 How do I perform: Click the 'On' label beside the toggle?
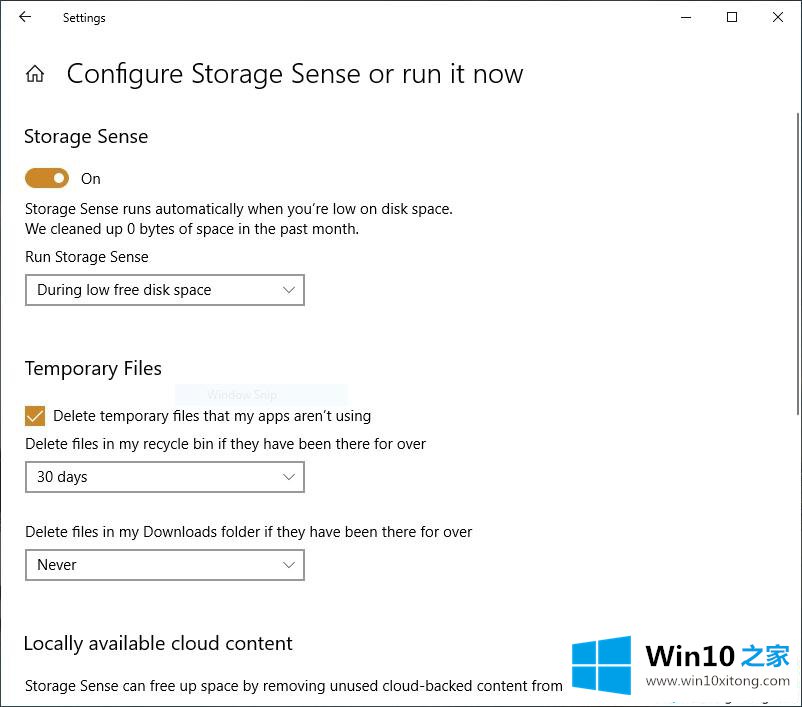(x=91, y=179)
